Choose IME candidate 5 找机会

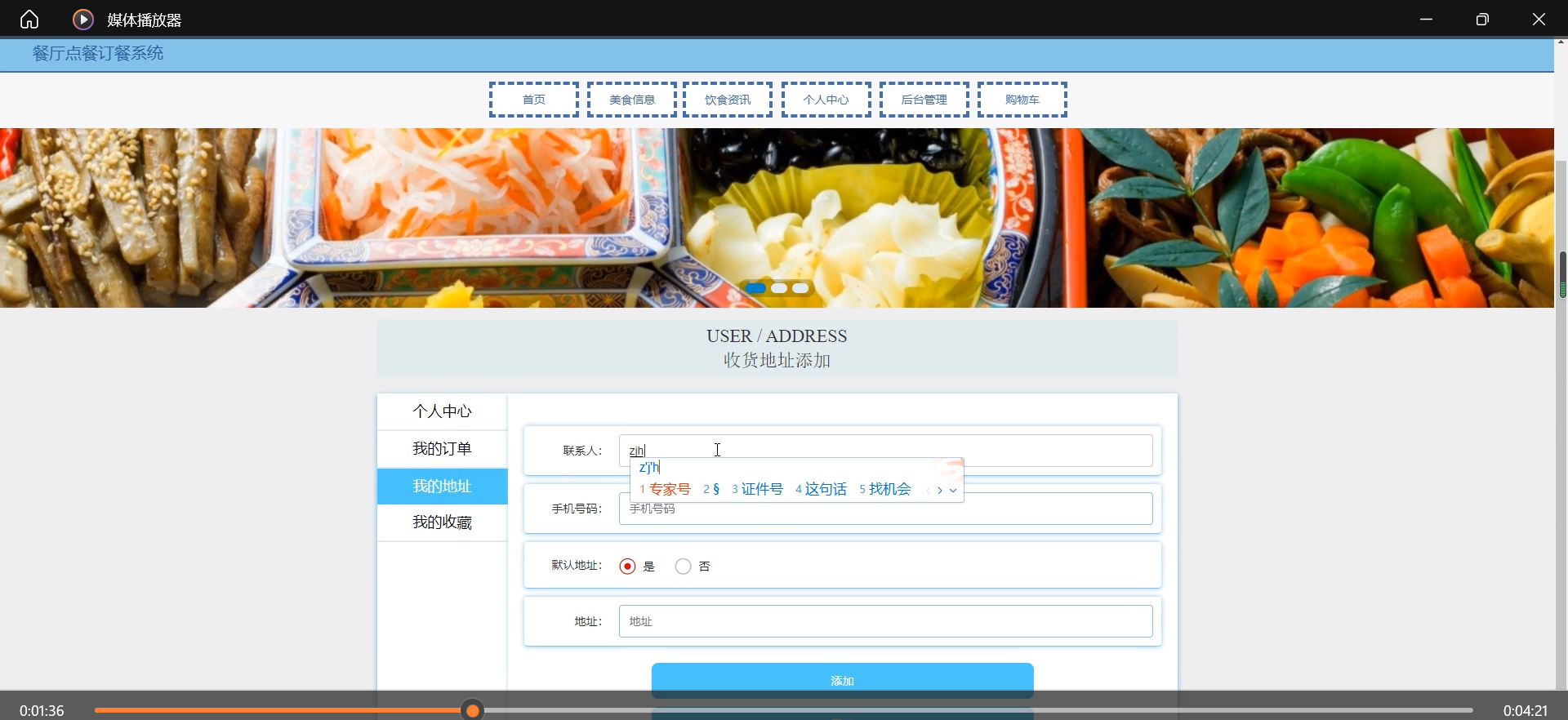(x=884, y=489)
